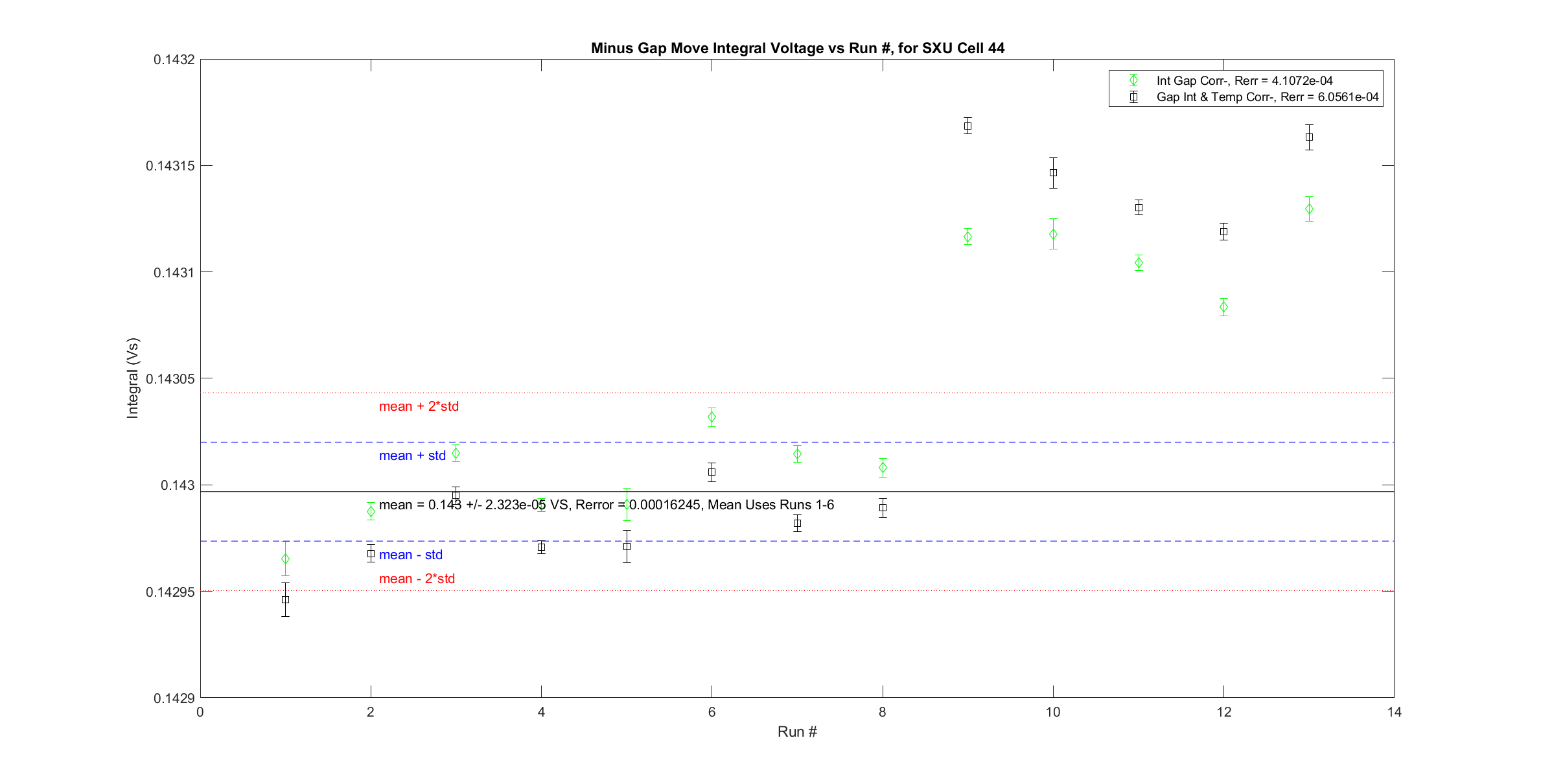Click the 'Integral (Vs)' y-axis label
1541x784 pixels.
(x=133, y=378)
